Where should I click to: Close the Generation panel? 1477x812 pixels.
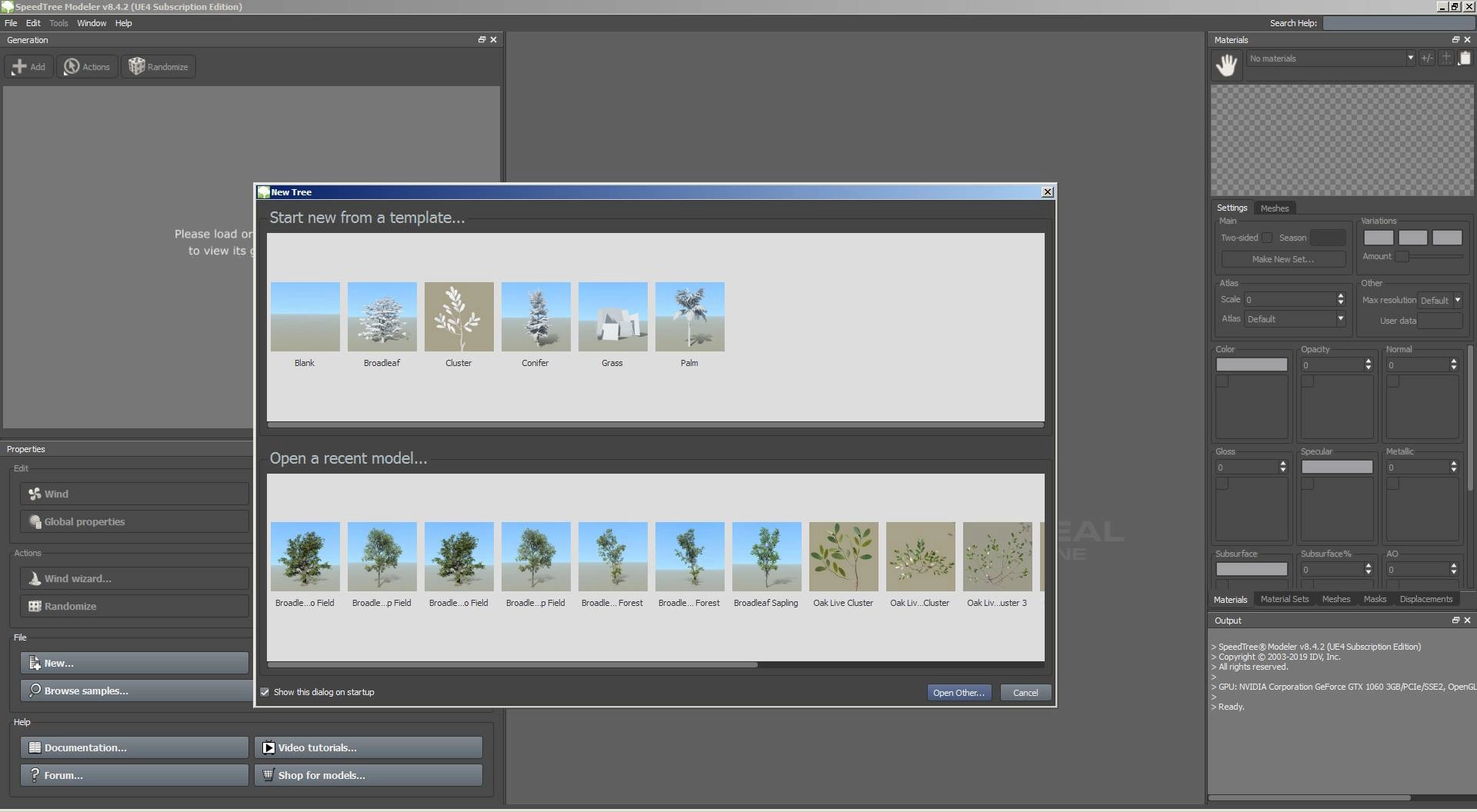pyautogui.click(x=494, y=40)
